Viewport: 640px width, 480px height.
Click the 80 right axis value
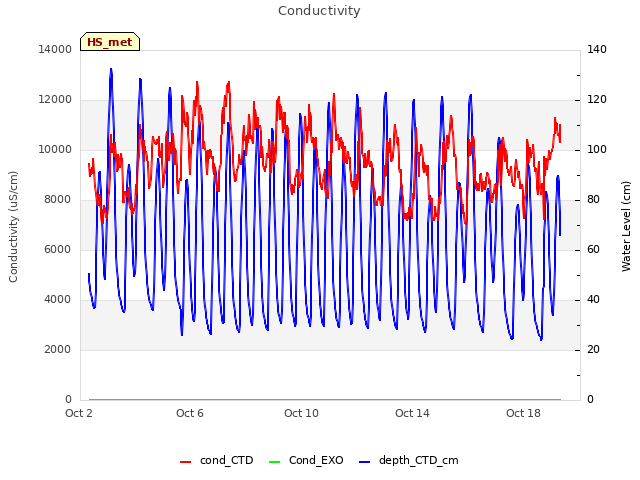[x=593, y=200]
